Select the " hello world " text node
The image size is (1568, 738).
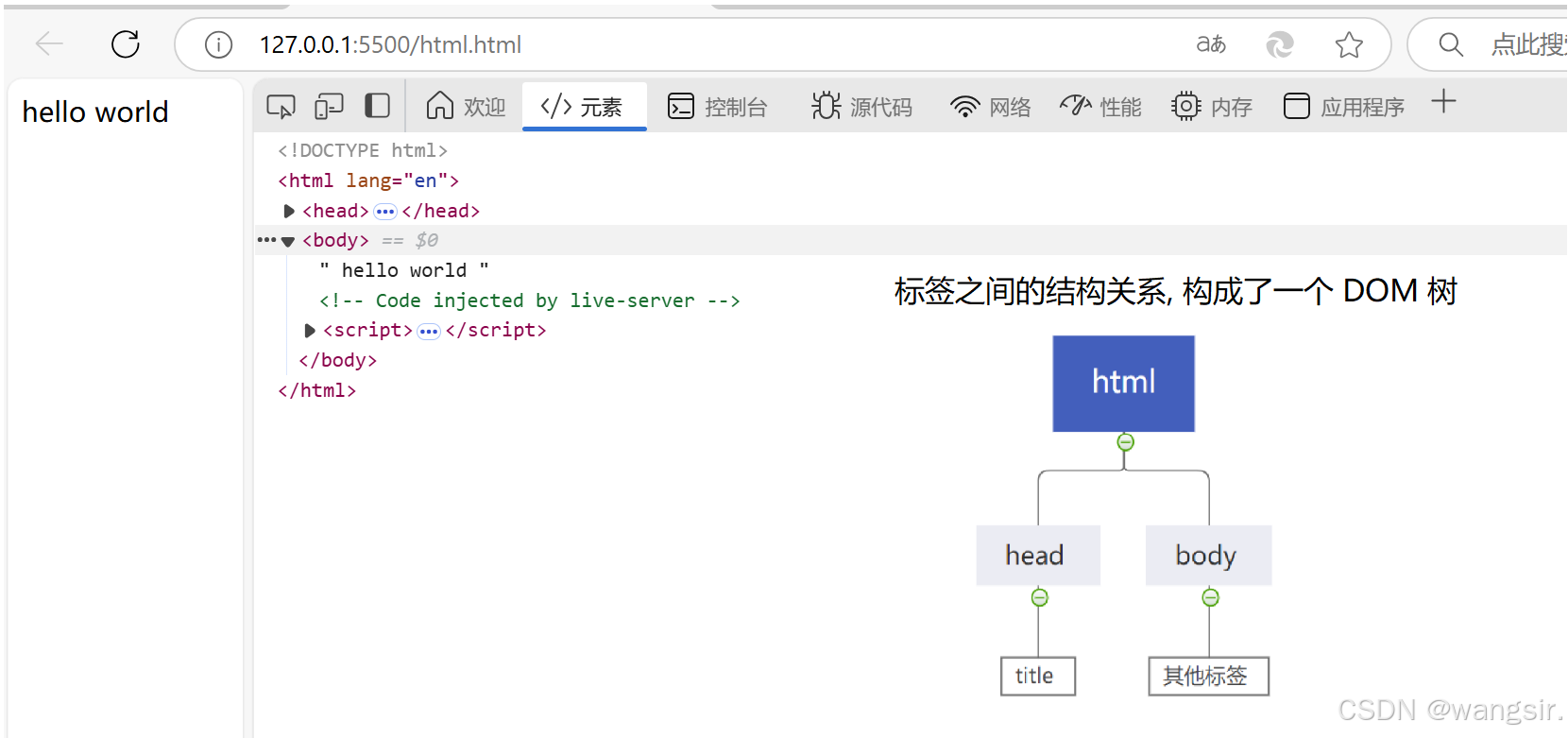(x=404, y=270)
